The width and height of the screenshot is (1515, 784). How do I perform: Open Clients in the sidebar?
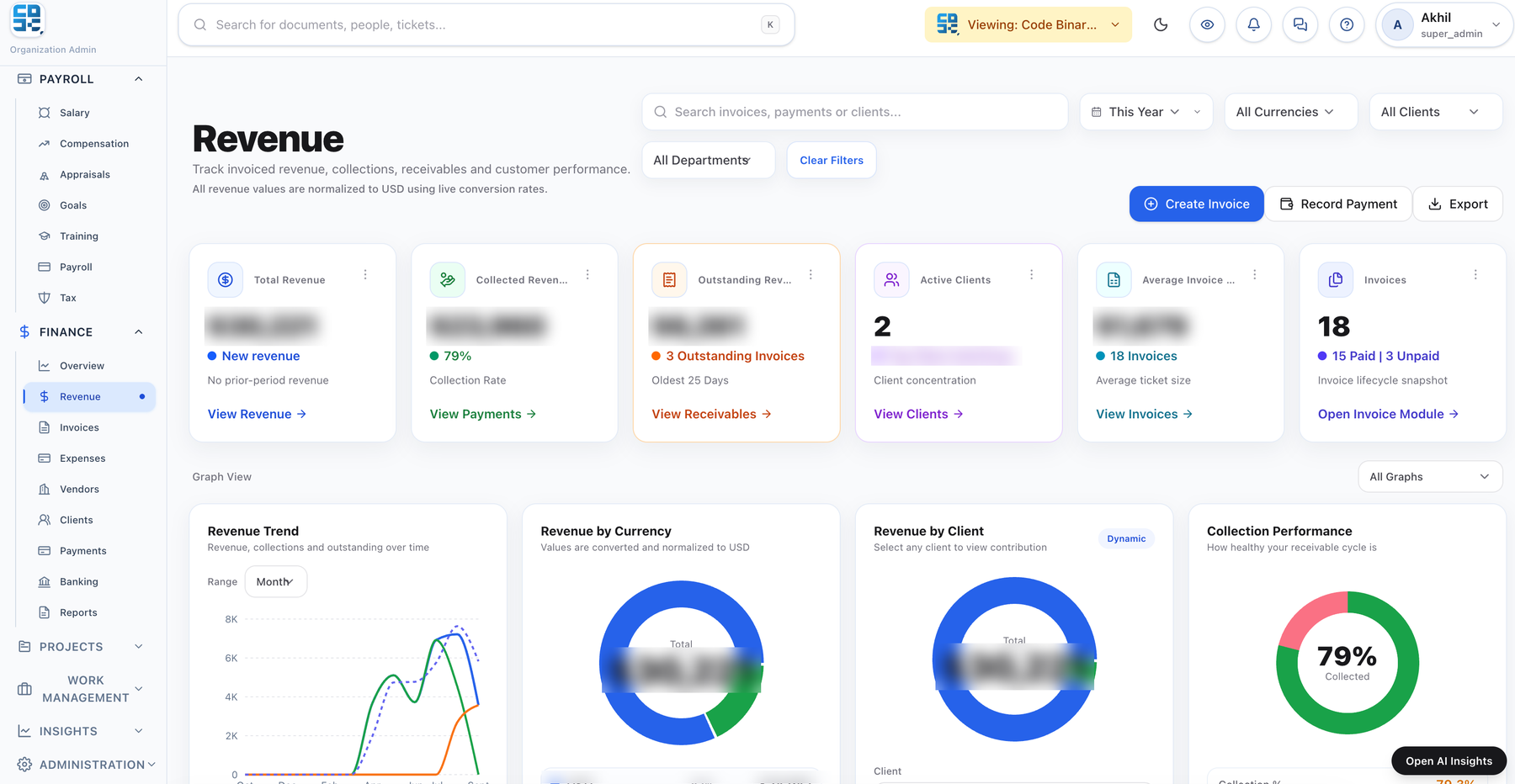point(89,520)
